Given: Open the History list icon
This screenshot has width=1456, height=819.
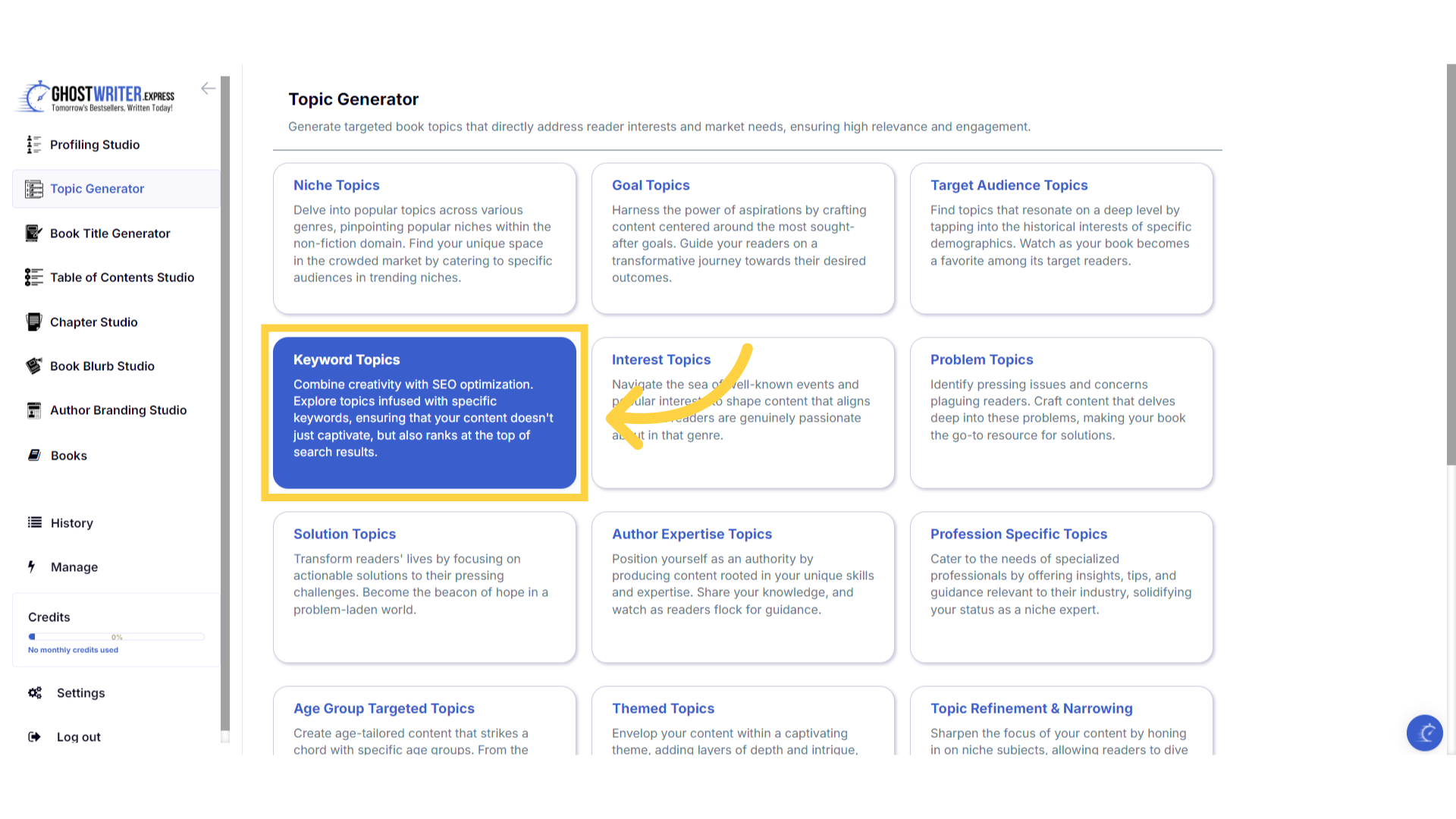Looking at the screenshot, I should click(35, 522).
